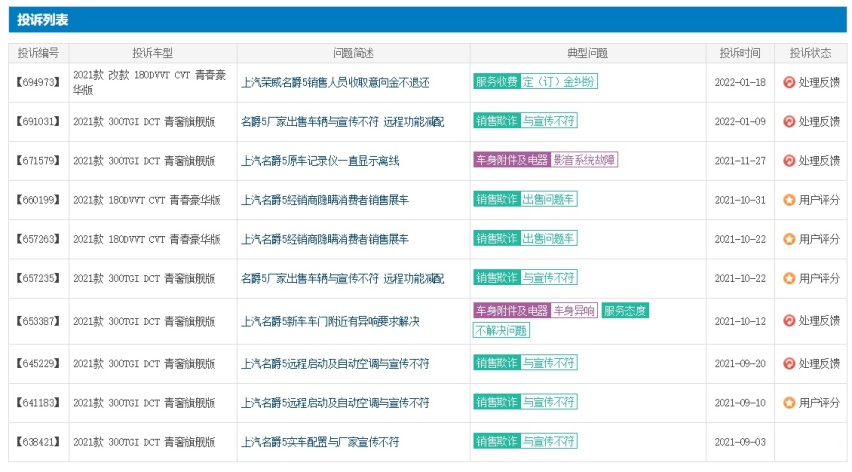This screenshot has width=852, height=472.
Task: Open complaint 657235 description link
Action: [342, 279]
